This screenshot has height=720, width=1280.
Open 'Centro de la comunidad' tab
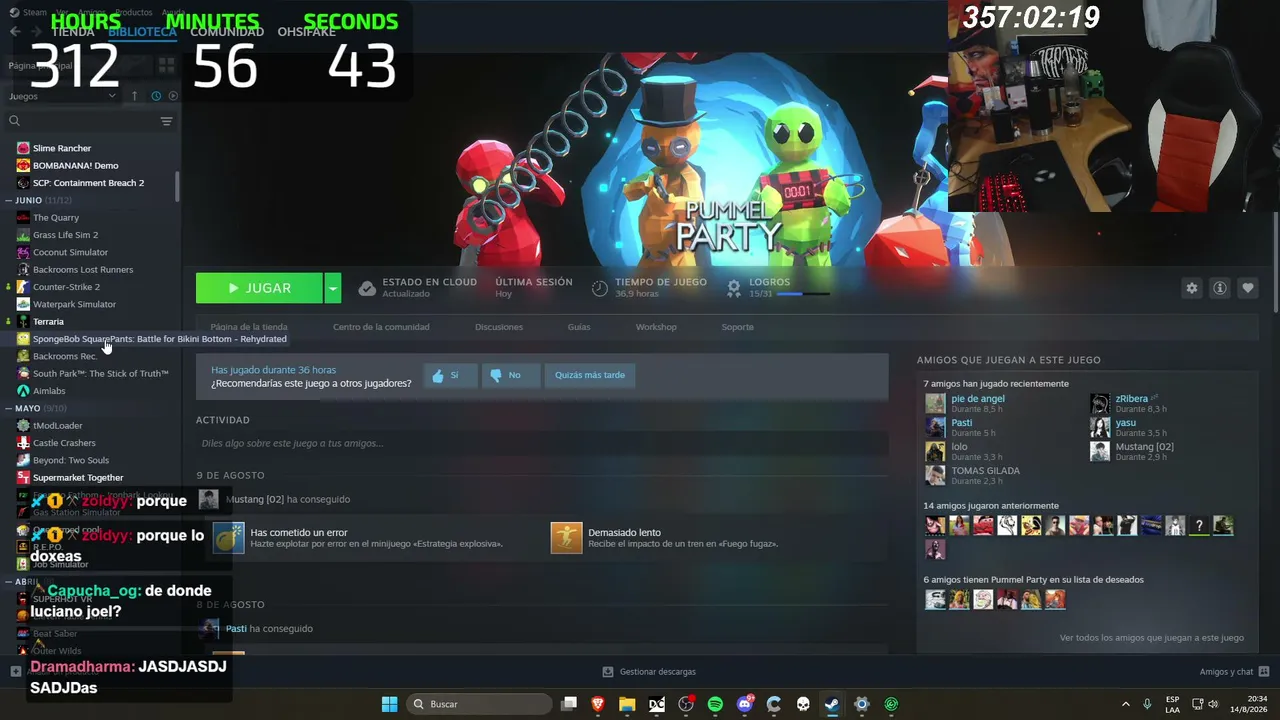click(x=381, y=327)
